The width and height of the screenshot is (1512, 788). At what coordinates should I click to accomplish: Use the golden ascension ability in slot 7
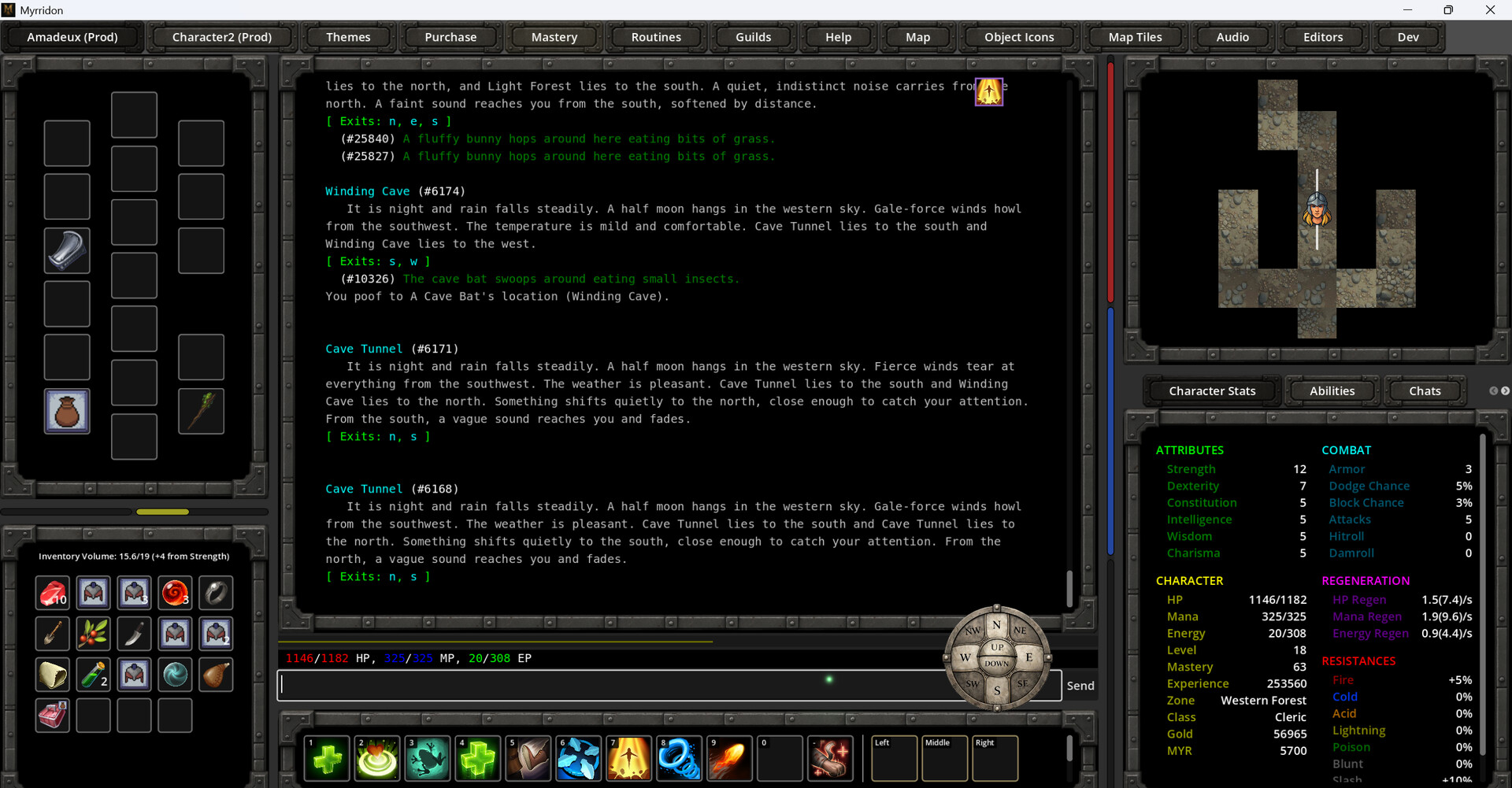(x=629, y=758)
